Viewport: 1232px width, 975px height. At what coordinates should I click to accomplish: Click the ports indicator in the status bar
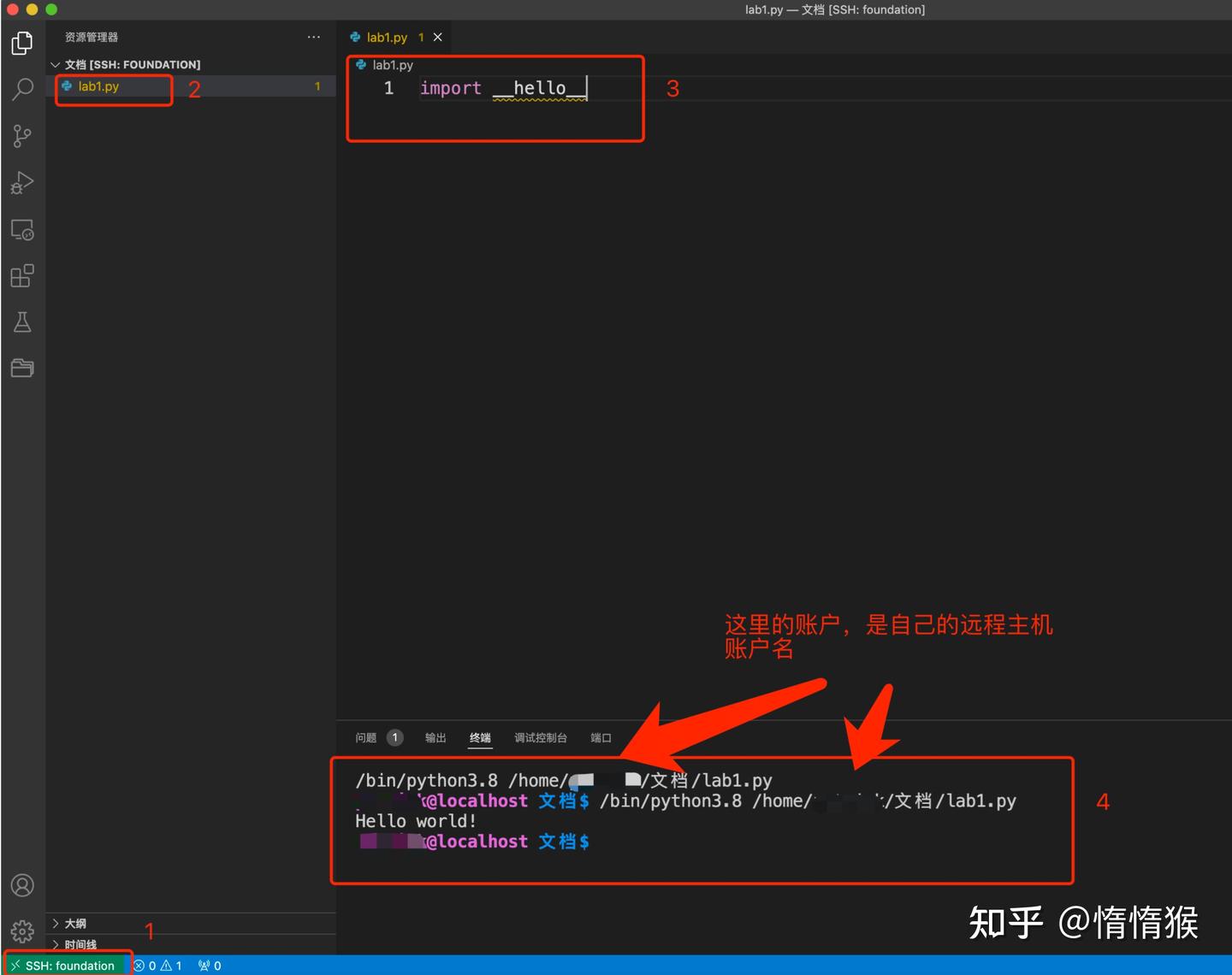click(x=208, y=965)
